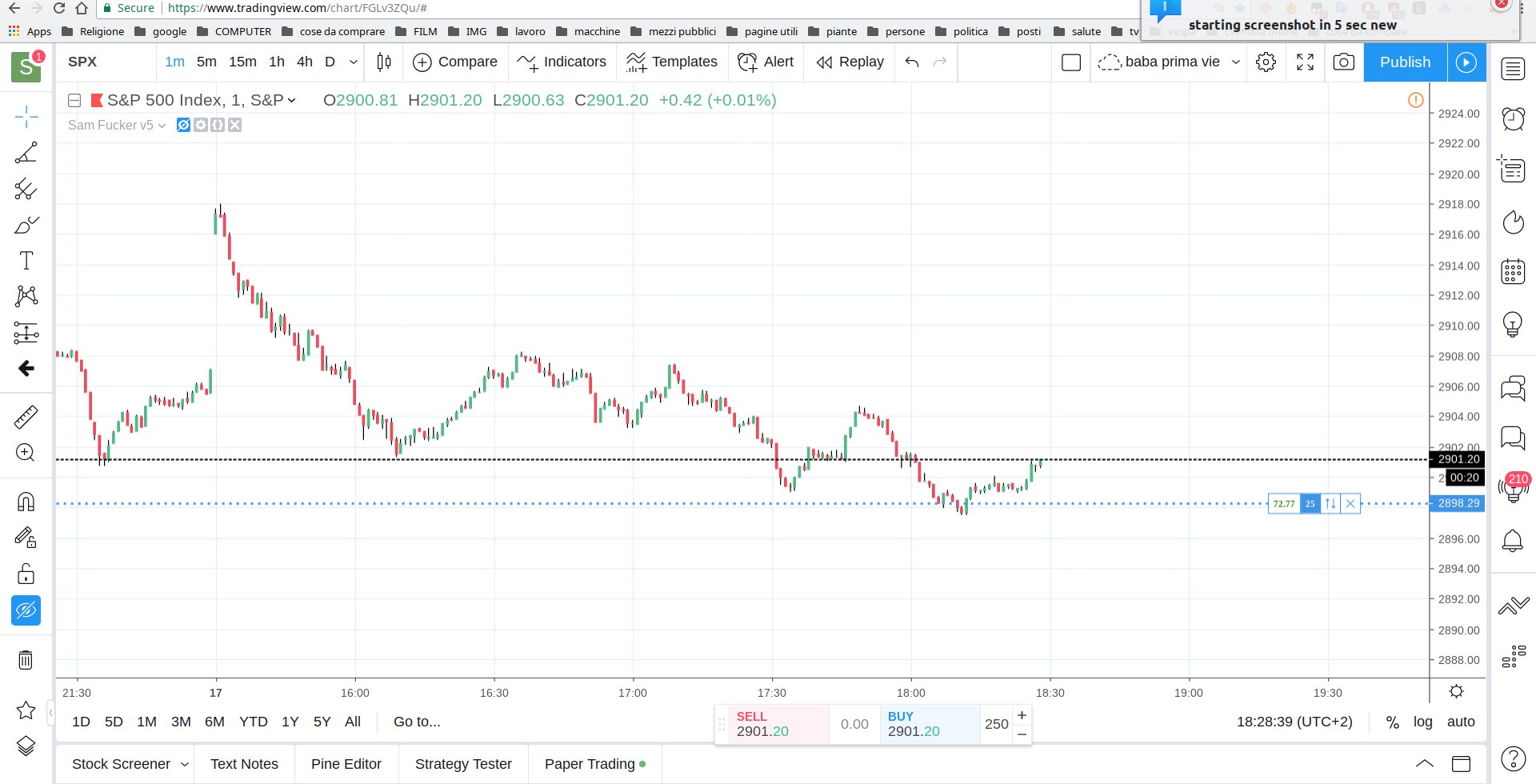Viewport: 1536px width, 784px height.
Task: Open the prediction and measurement tools
Action: pyautogui.click(x=26, y=333)
